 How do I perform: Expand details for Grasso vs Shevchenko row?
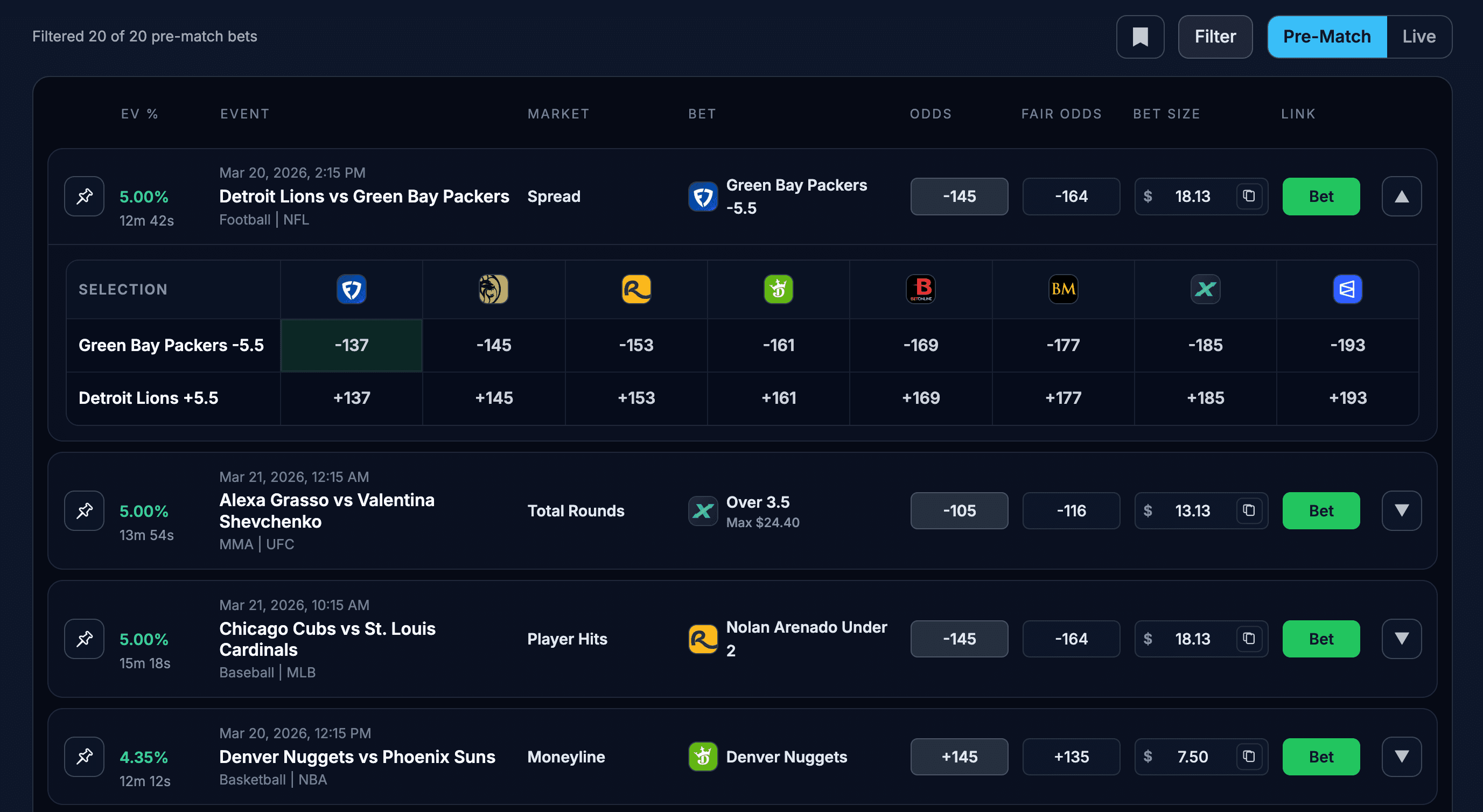[1401, 510]
